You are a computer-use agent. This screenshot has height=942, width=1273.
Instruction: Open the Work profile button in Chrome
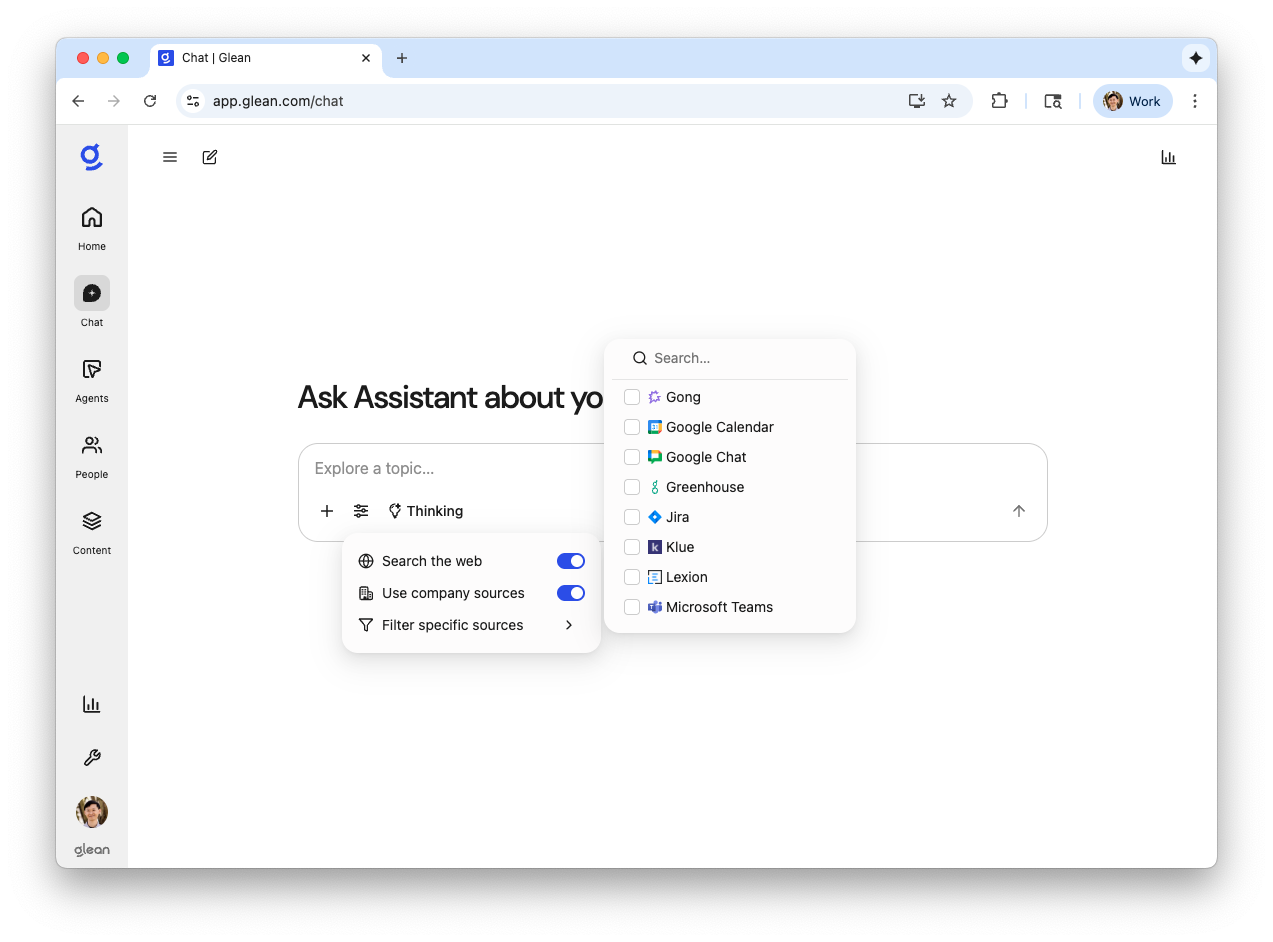(x=1132, y=101)
